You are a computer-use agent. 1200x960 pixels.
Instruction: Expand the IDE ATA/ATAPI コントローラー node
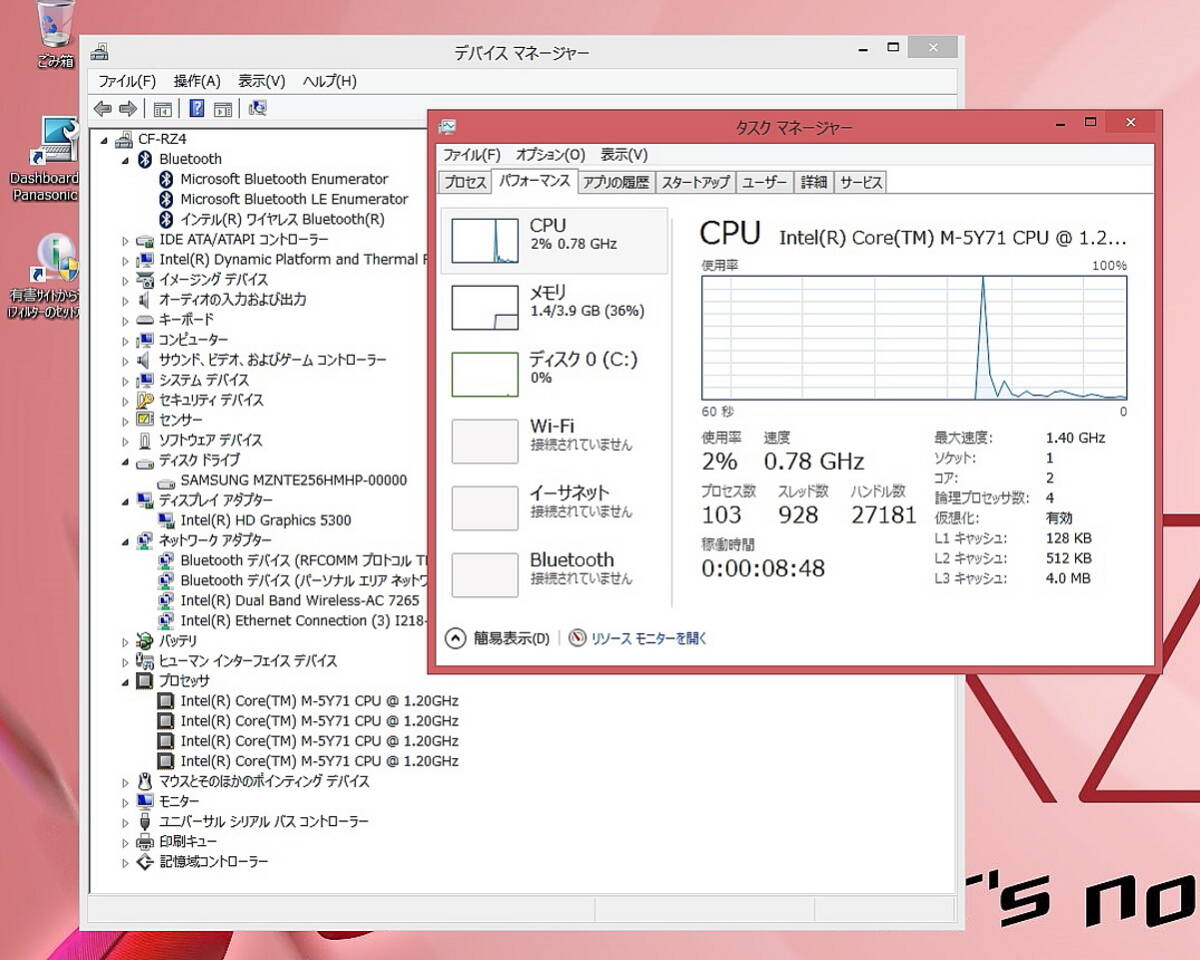tap(126, 240)
